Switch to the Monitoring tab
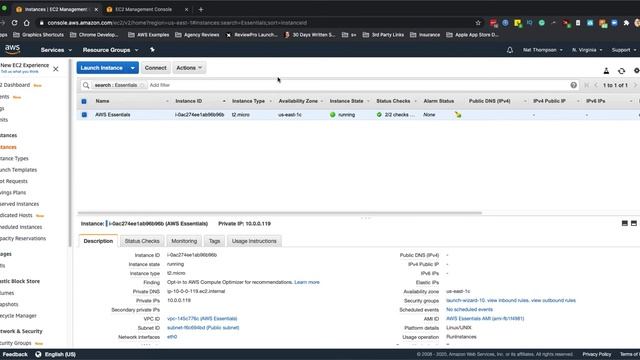The width and height of the screenshot is (640, 360). tap(184, 241)
